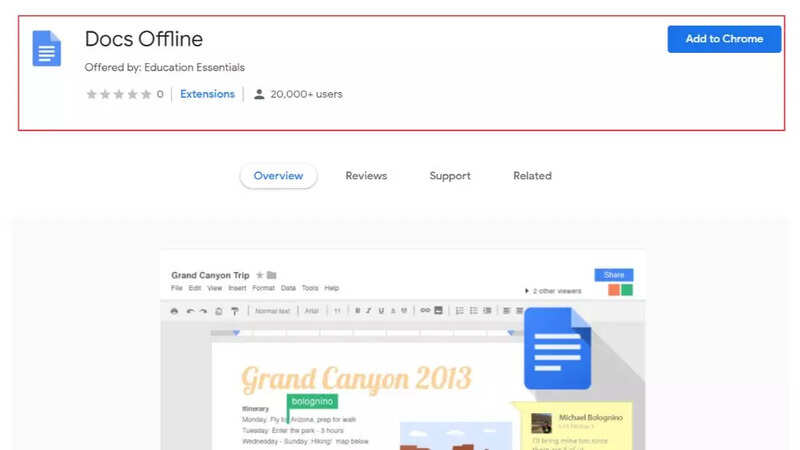
Task: Open the Tools menu in preview
Action: 310,288
